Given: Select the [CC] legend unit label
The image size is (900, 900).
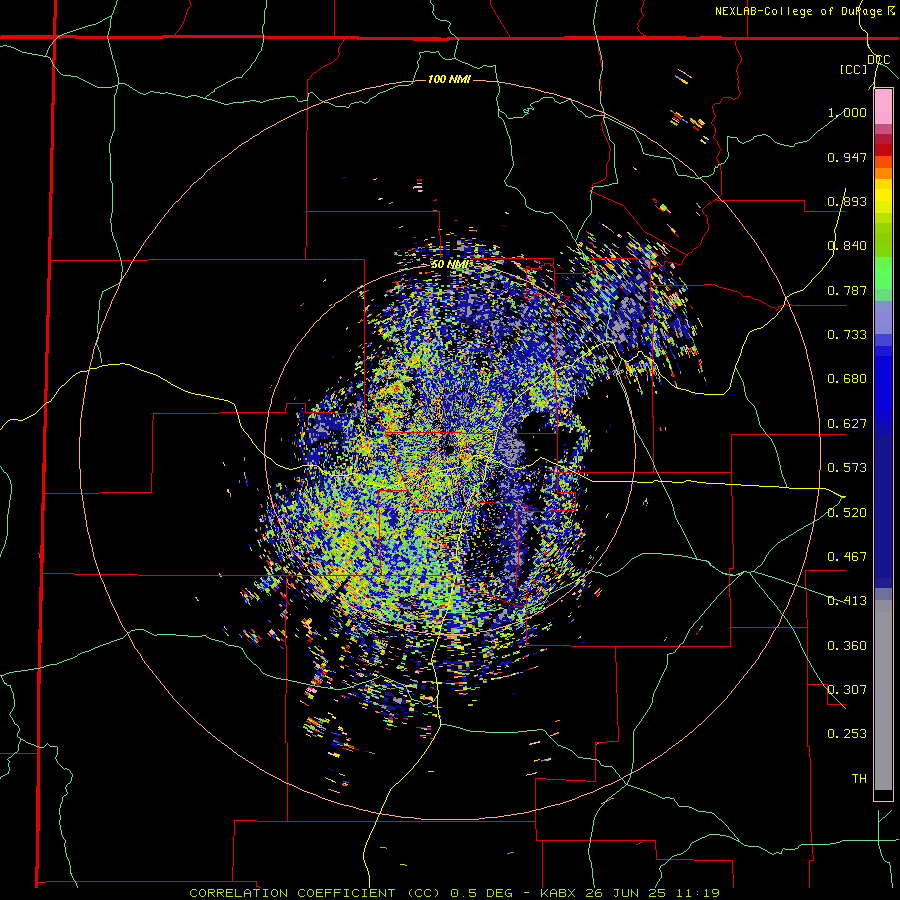Looking at the screenshot, I should click(854, 69).
